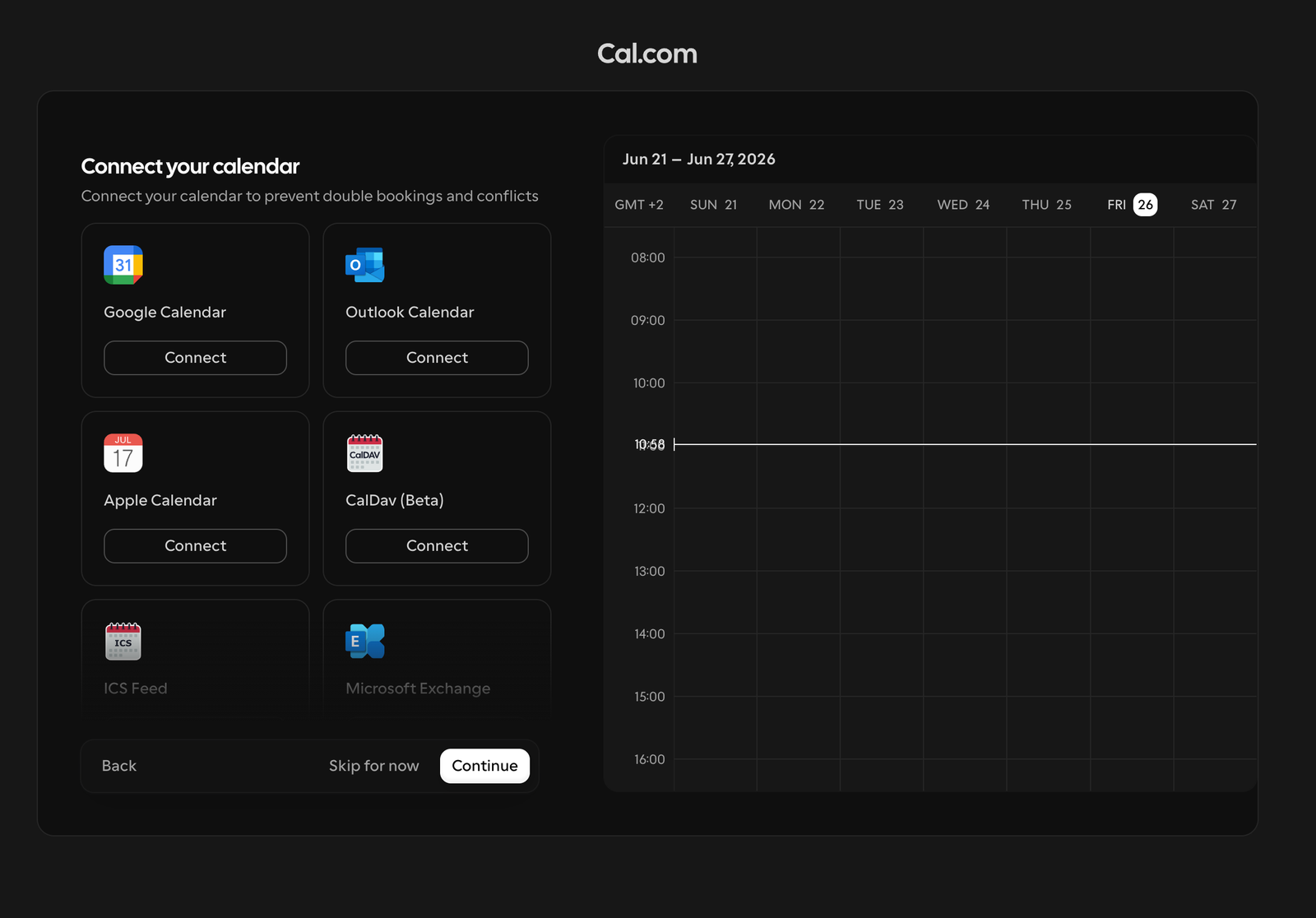Click the current time indicator line
The width and height of the screenshot is (1316, 918).
pyautogui.click(x=965, y=444)
